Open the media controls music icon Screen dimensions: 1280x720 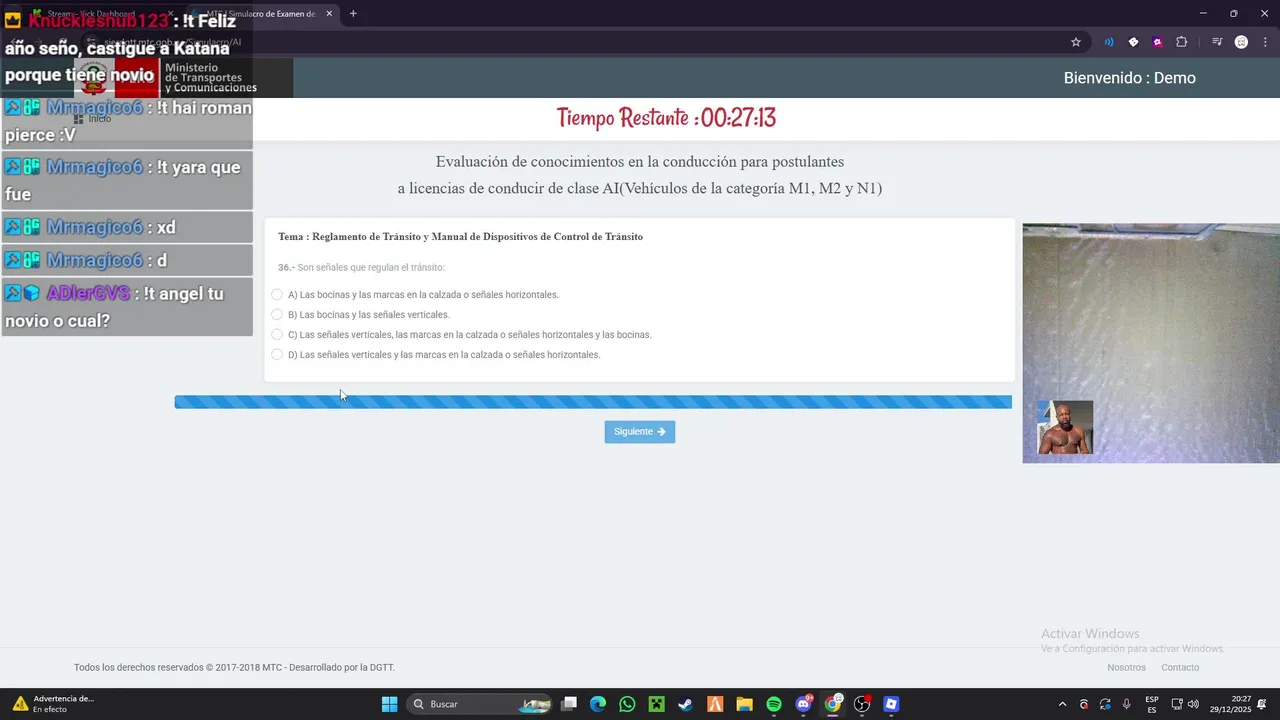(1217, 42)
